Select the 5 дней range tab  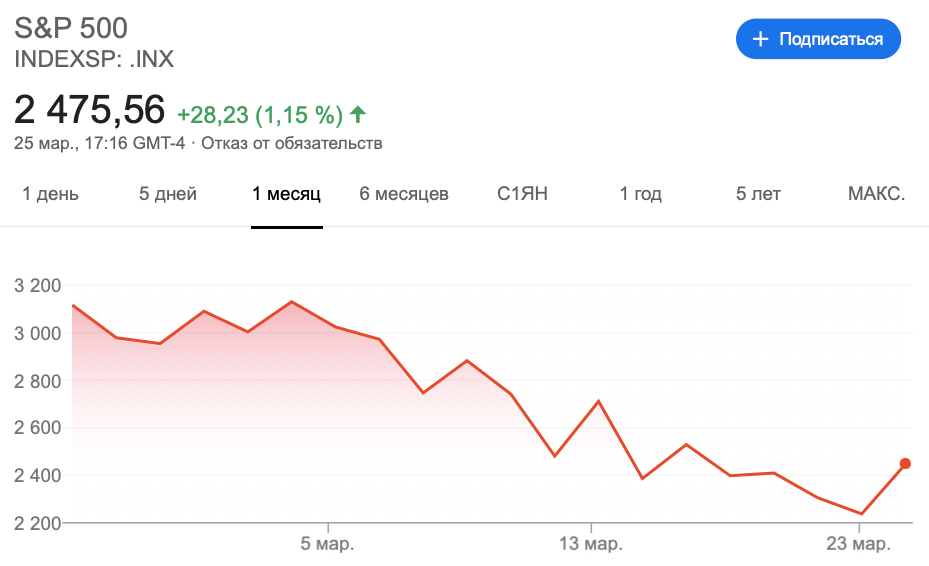pyautogui.click(x=168, y=194)
